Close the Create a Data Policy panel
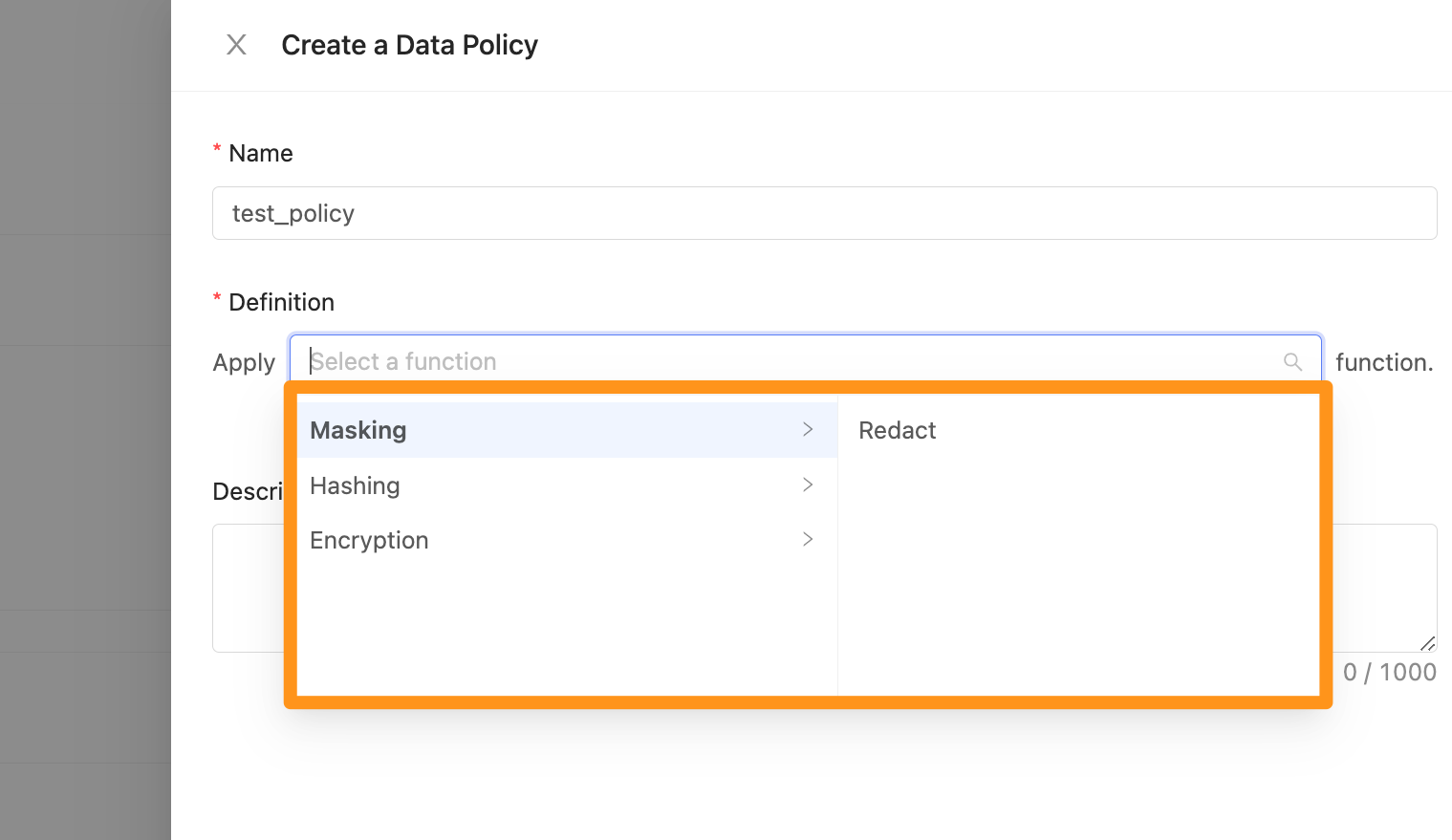This screenshot has height=840, width=1452. tap(236, 45)
